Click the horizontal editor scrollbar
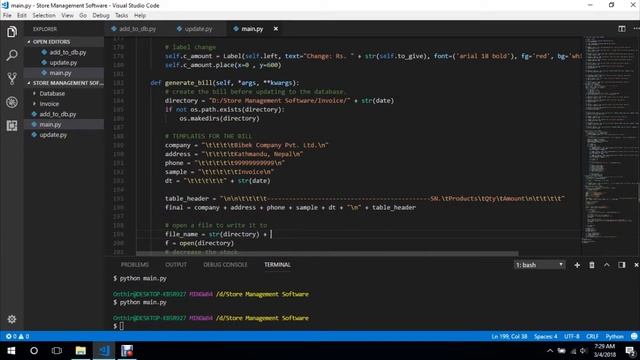 pos(327,253)
